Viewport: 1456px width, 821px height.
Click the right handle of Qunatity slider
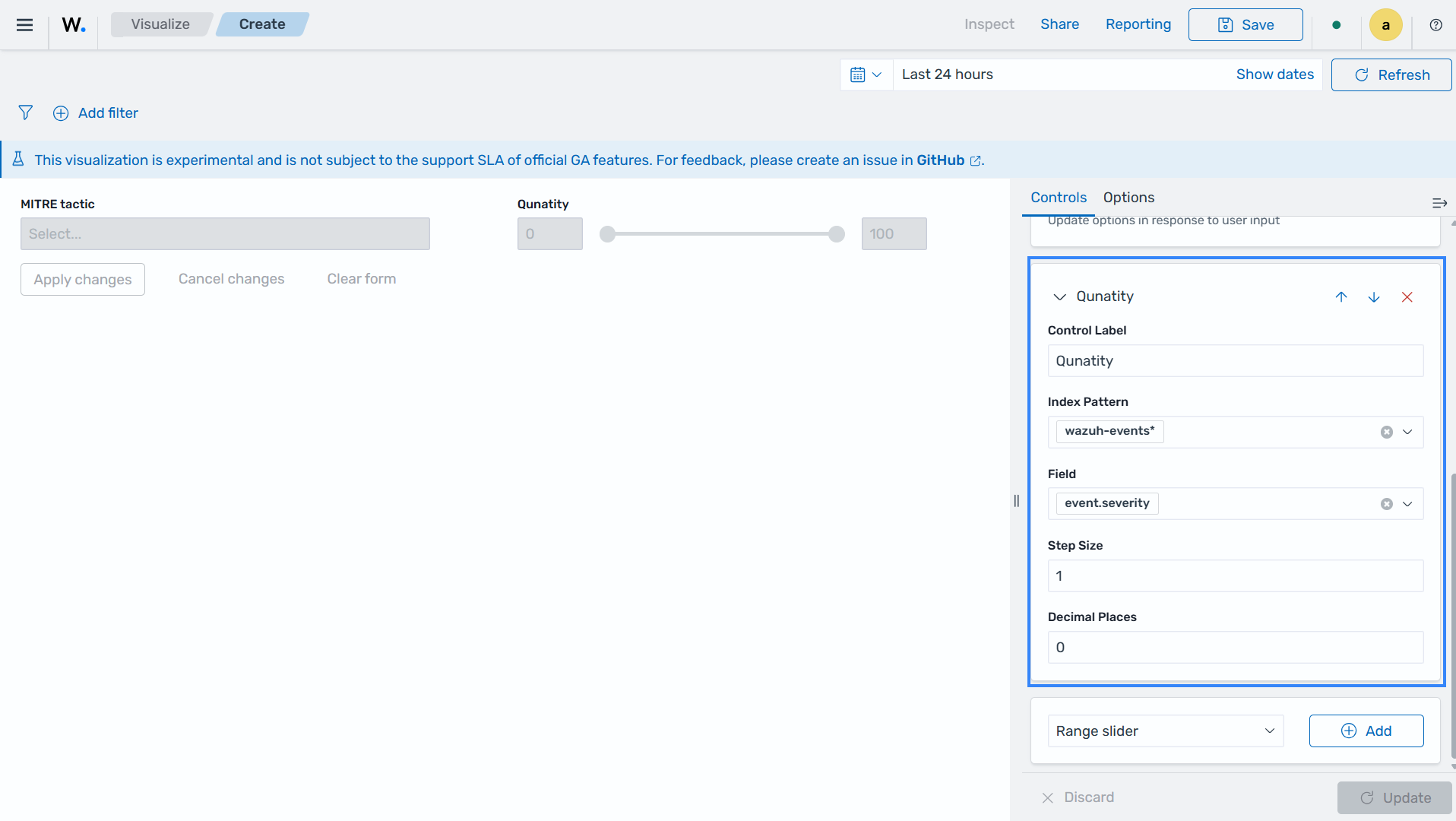coord(837,234)
